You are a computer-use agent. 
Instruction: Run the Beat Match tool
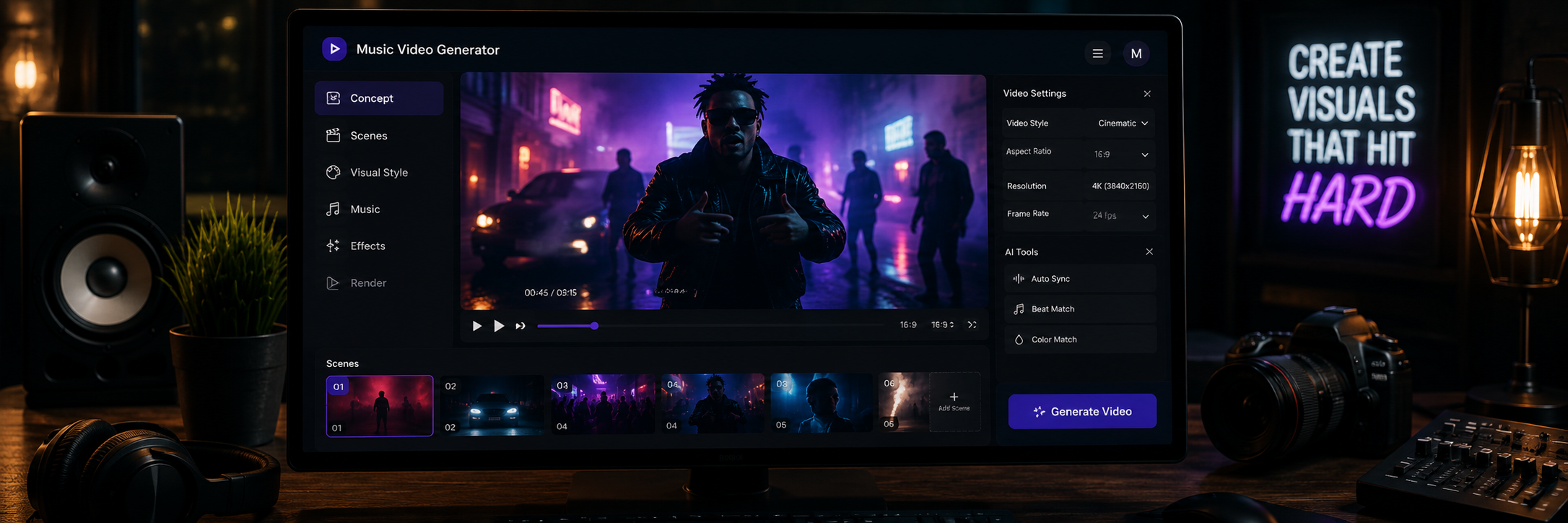coord(1080,309)
